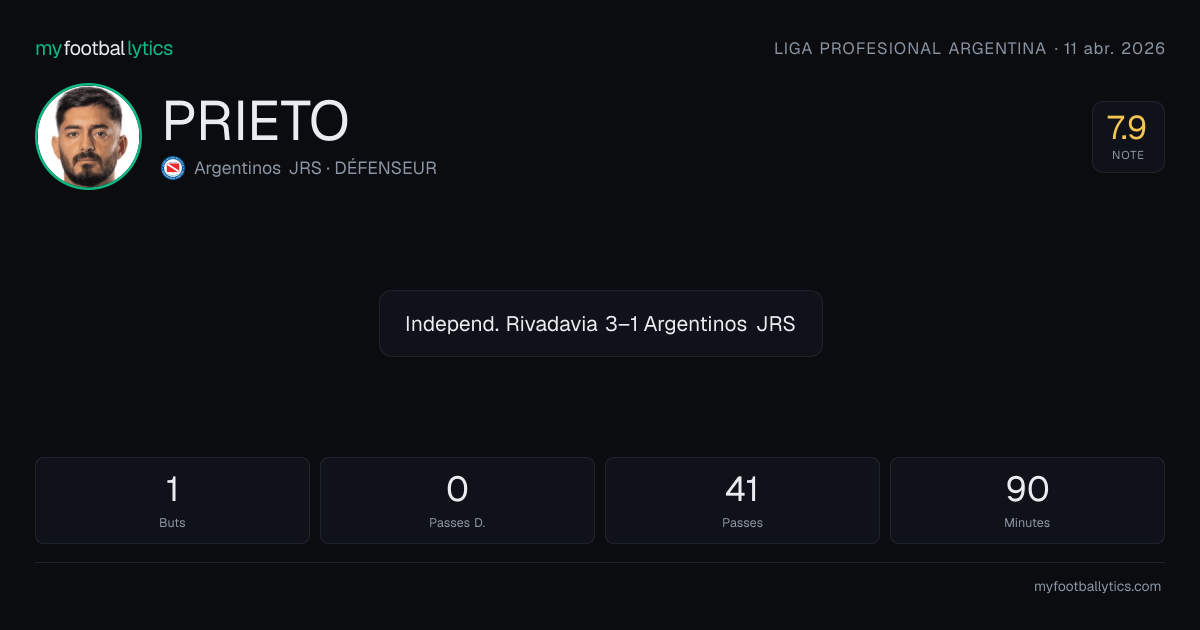The width and height of the screenshot is (1200, 630).
Task: Select the PRIETO player name heading
Action: pyautogui.click(x=256, y=122)
